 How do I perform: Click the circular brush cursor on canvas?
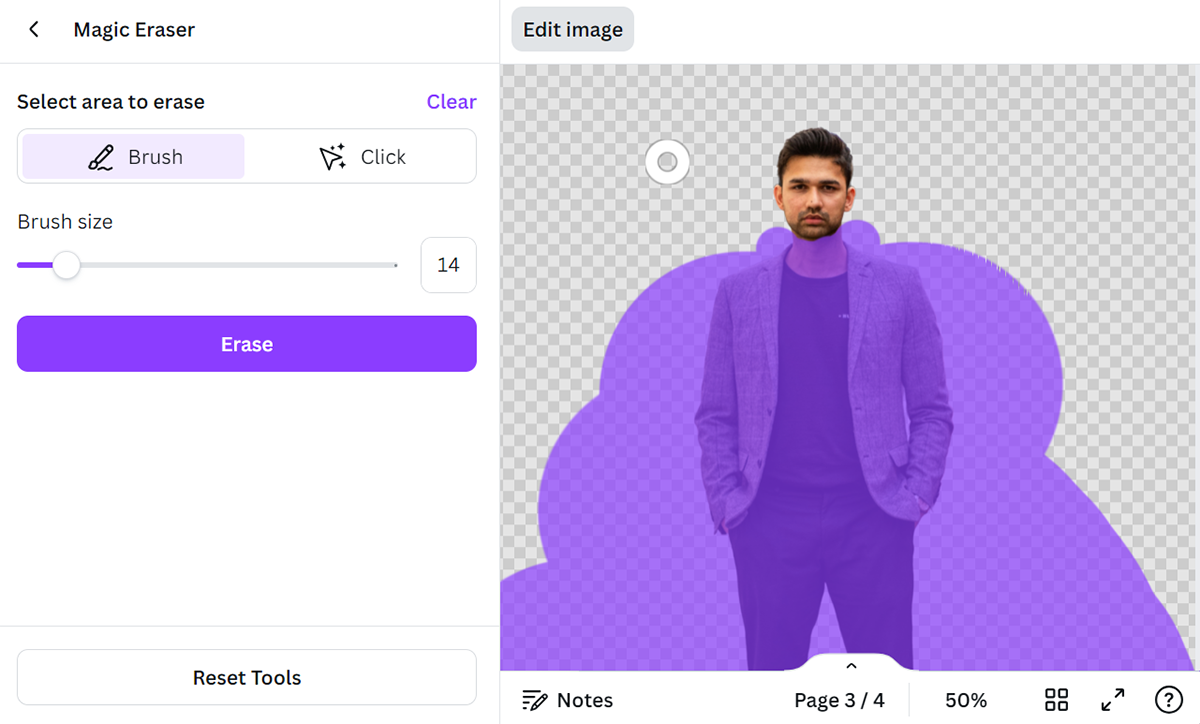(667, 162)
